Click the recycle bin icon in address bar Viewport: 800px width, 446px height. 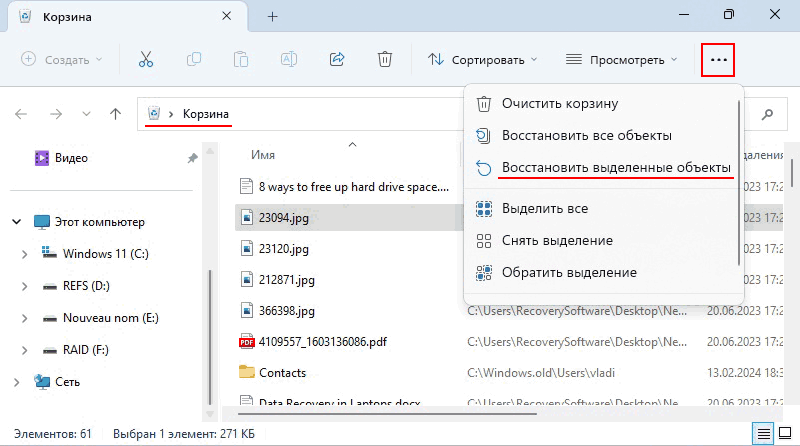coord(154,113)
